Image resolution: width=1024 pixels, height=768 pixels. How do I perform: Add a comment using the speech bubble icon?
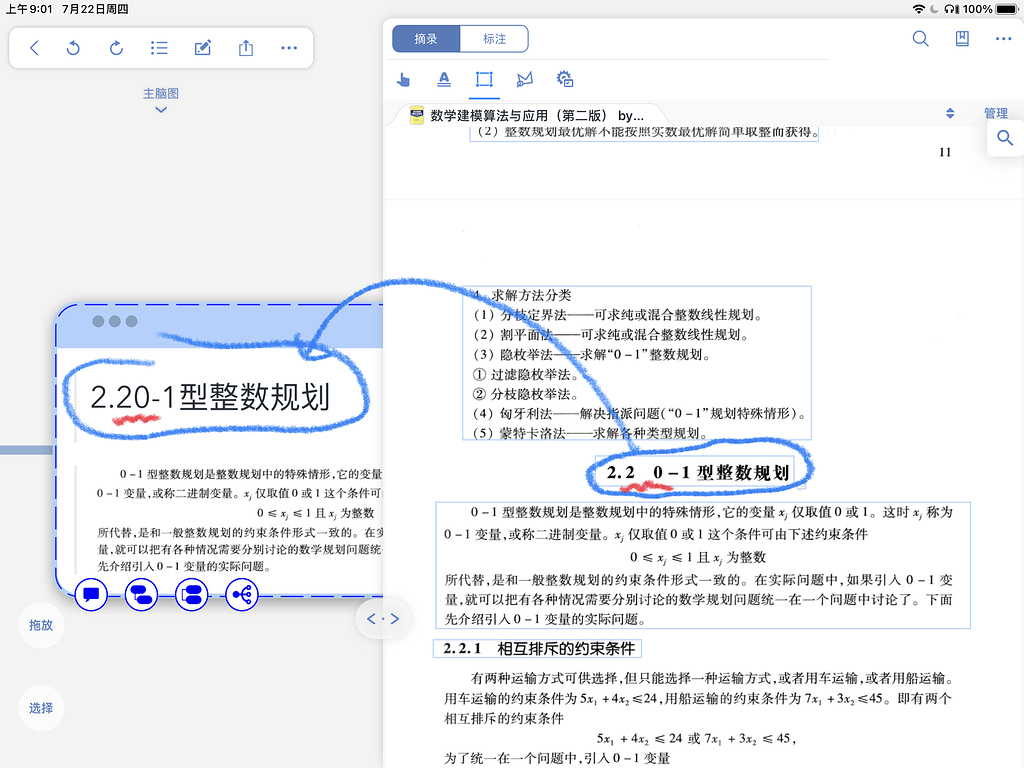point(91,594)
